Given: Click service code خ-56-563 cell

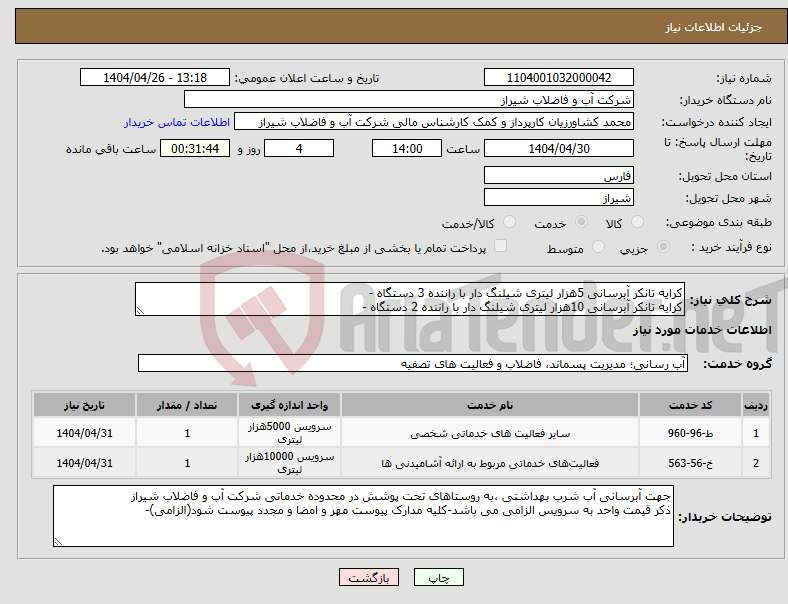Looking at the screenshot, I should click(691, 463).
